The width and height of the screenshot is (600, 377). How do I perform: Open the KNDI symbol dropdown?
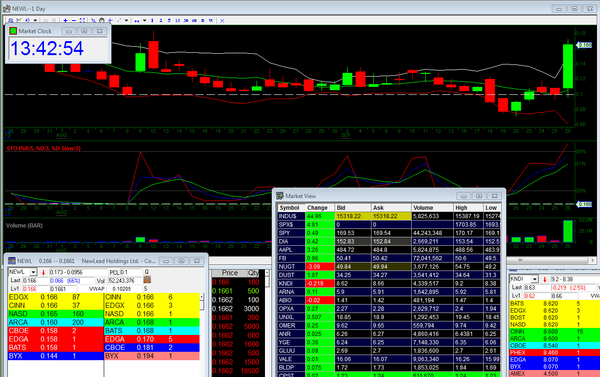pyautogui.click(x=535, y=279)
